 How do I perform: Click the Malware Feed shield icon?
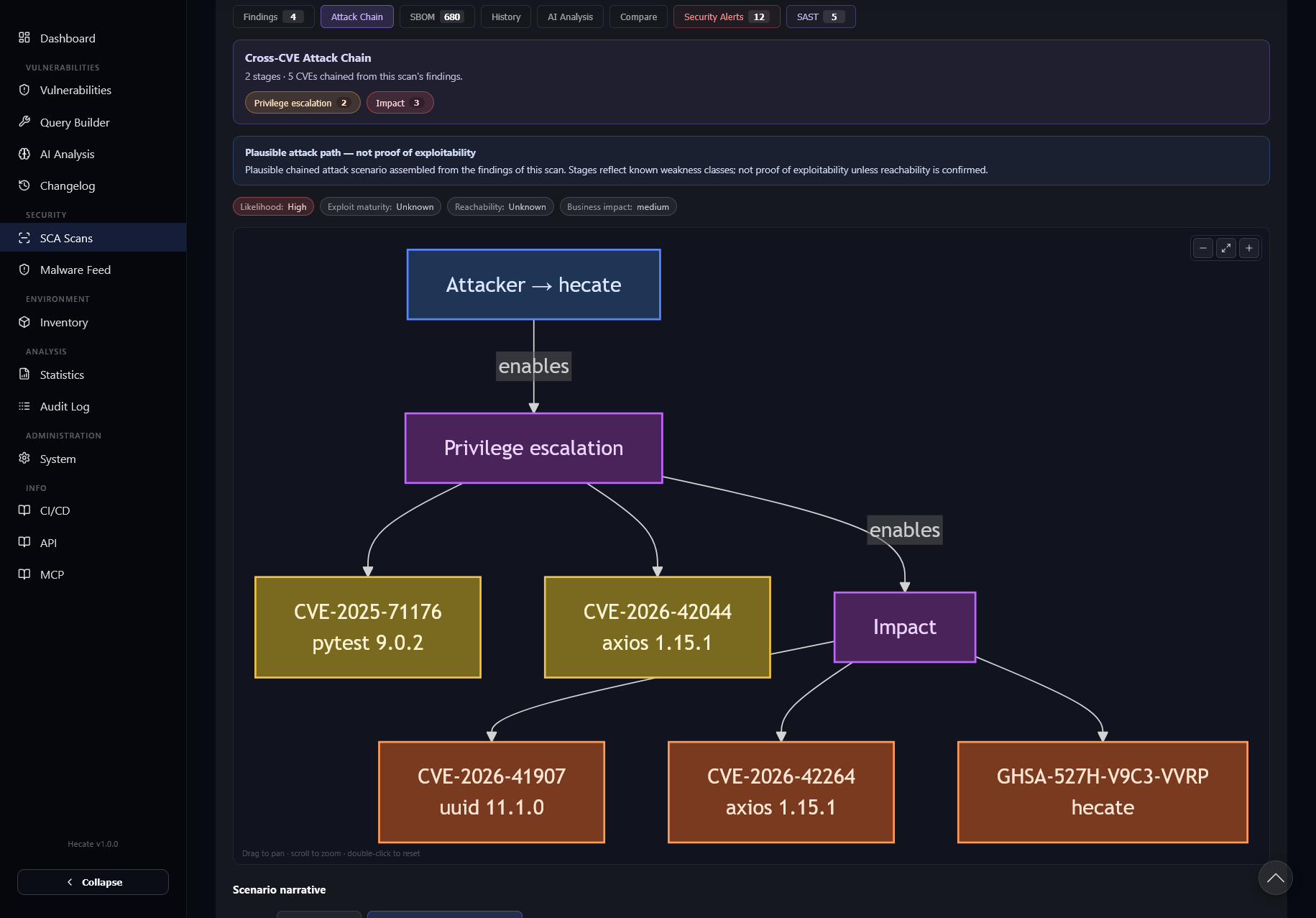tap(24, 270)
